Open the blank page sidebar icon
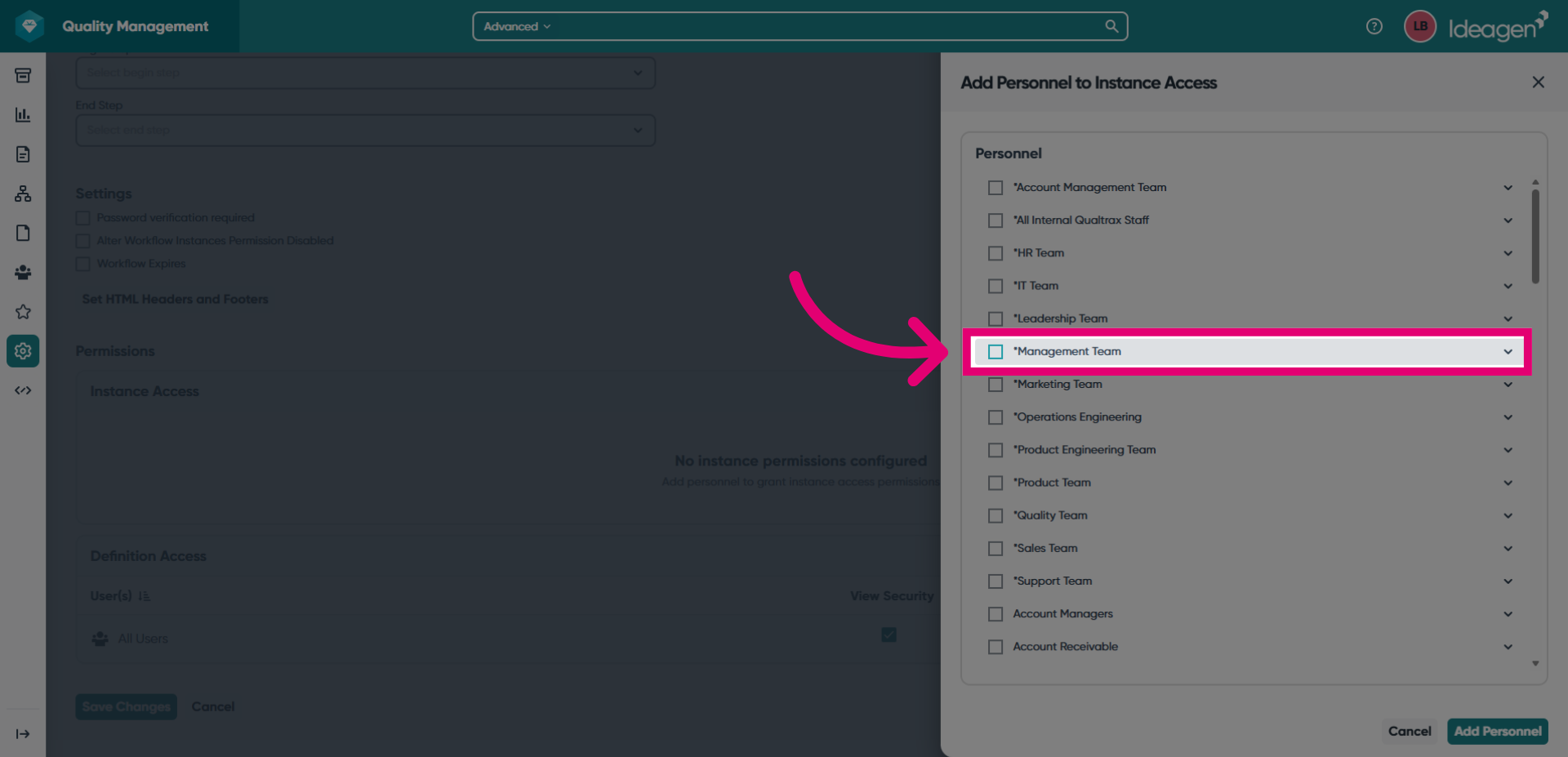 tap(23, 233)
